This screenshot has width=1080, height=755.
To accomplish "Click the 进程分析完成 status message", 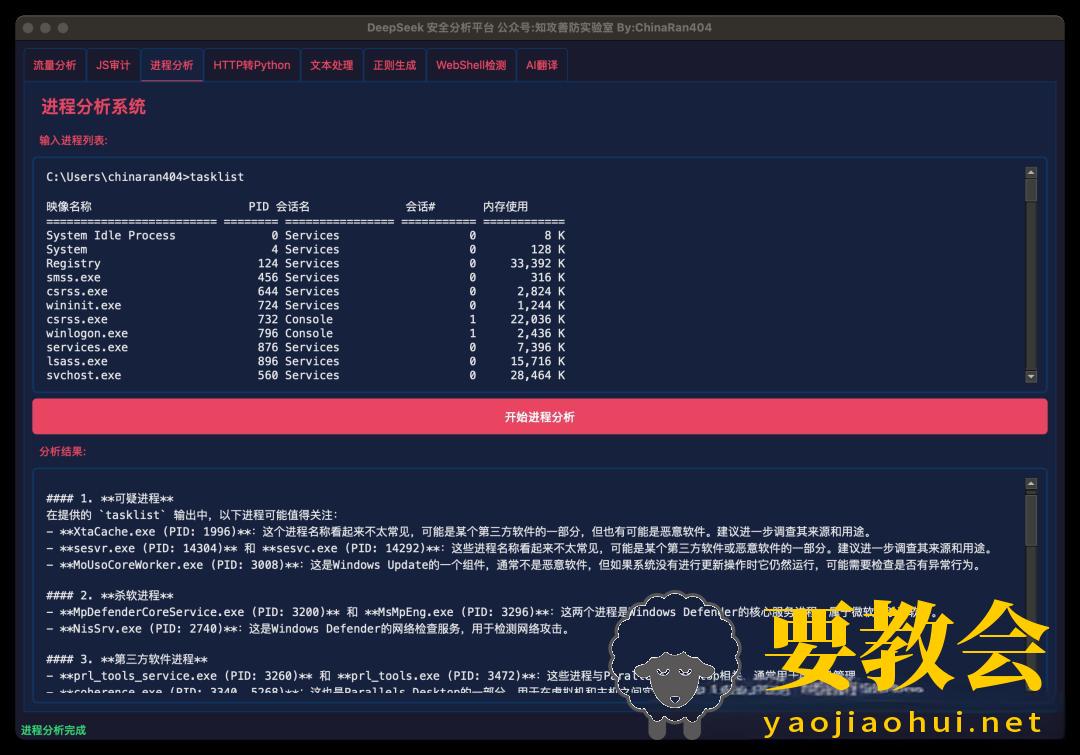I will [53, 730].
